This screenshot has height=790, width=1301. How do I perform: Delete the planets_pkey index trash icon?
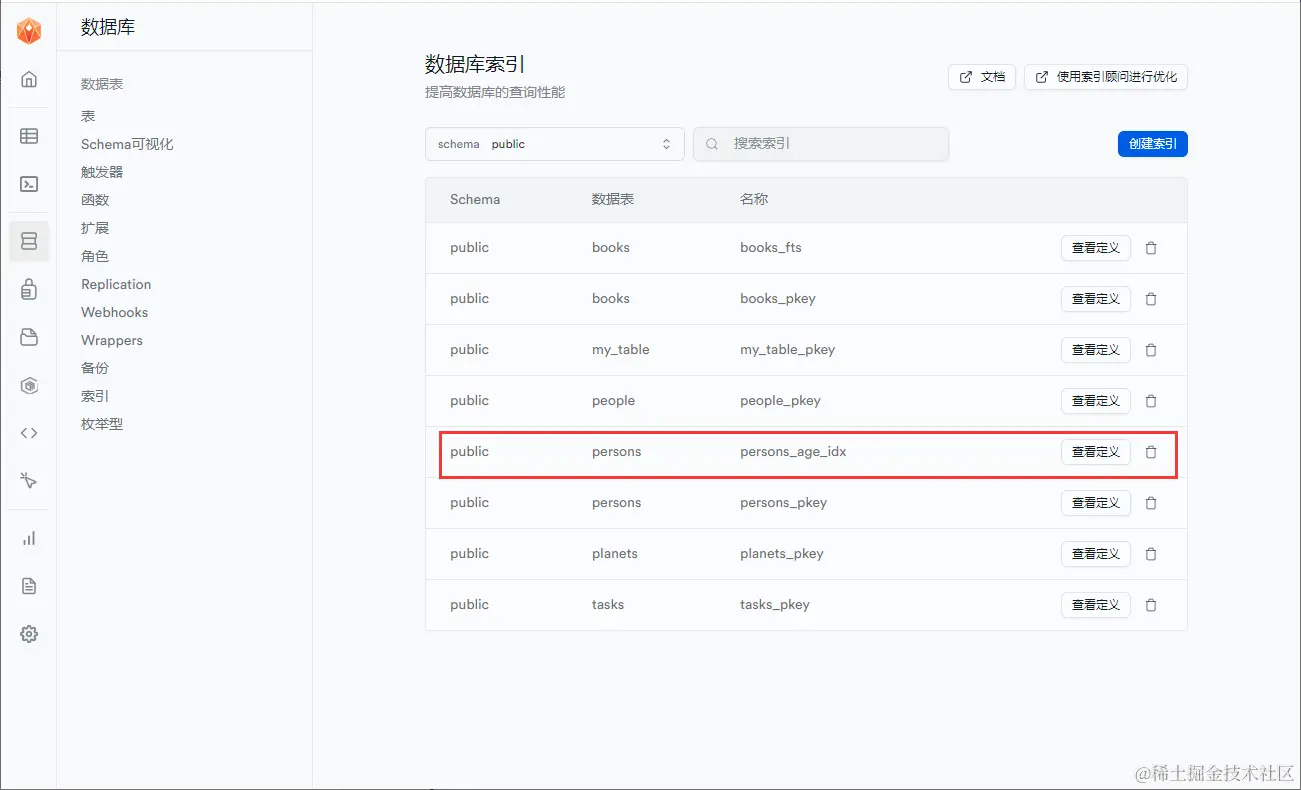[1151, 554]
